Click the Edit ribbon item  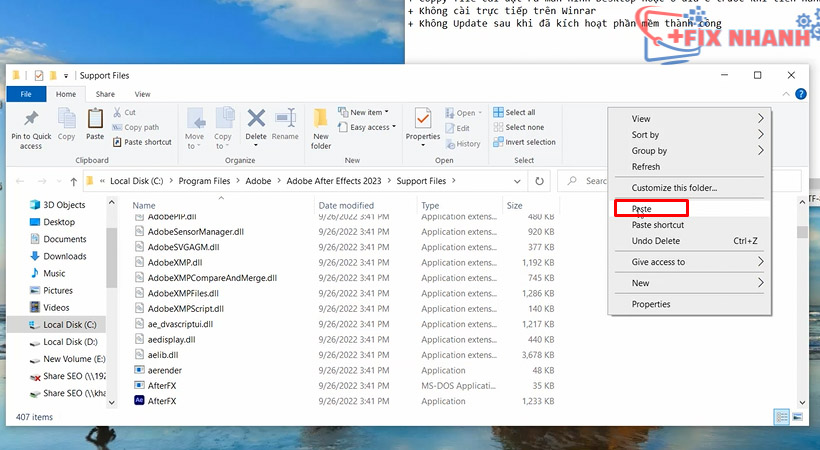458,128
